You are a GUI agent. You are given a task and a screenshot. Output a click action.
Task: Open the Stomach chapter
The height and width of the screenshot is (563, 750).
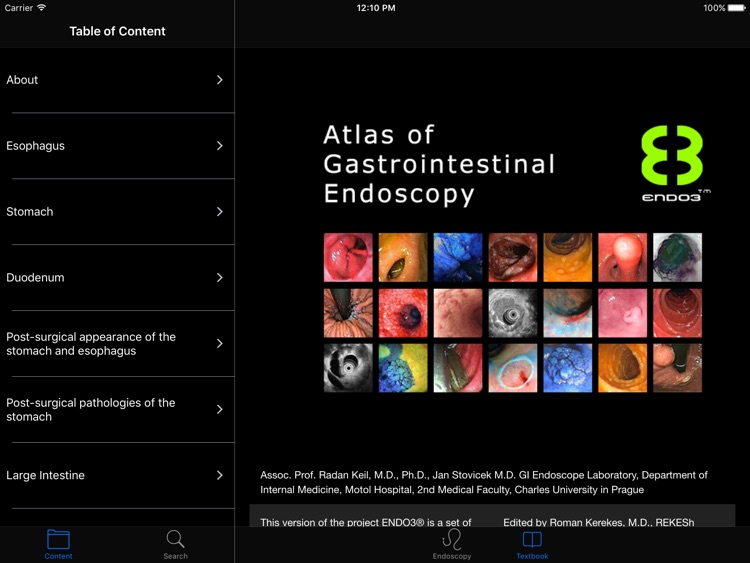coord(117,211)
